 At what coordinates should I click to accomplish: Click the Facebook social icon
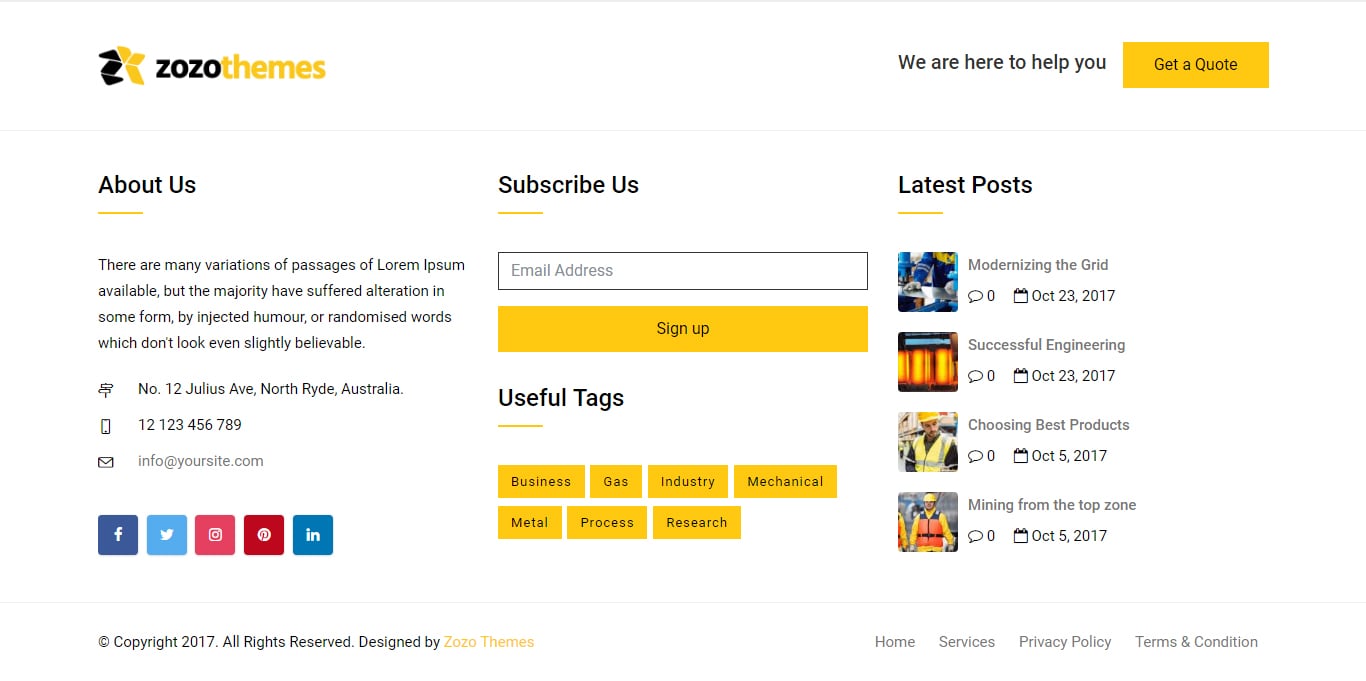click(x=117, y=535)
